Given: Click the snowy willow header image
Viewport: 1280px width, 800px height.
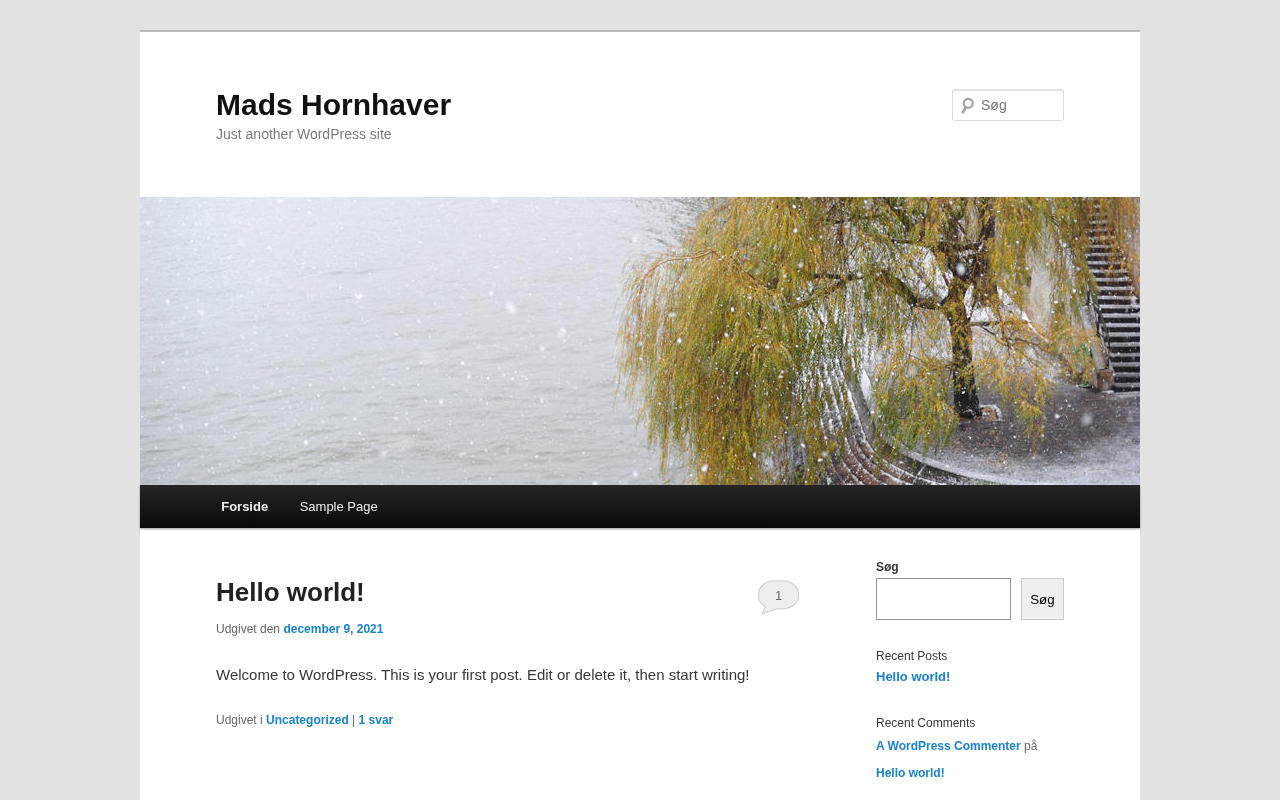Looking at the screenshot, I should 640,341.
